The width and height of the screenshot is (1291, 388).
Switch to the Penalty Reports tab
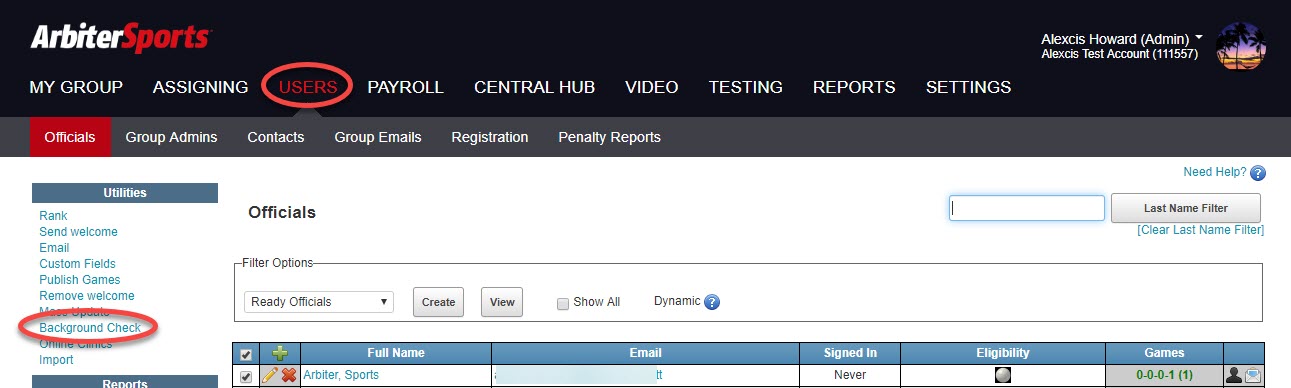click(x=609, y=137)
